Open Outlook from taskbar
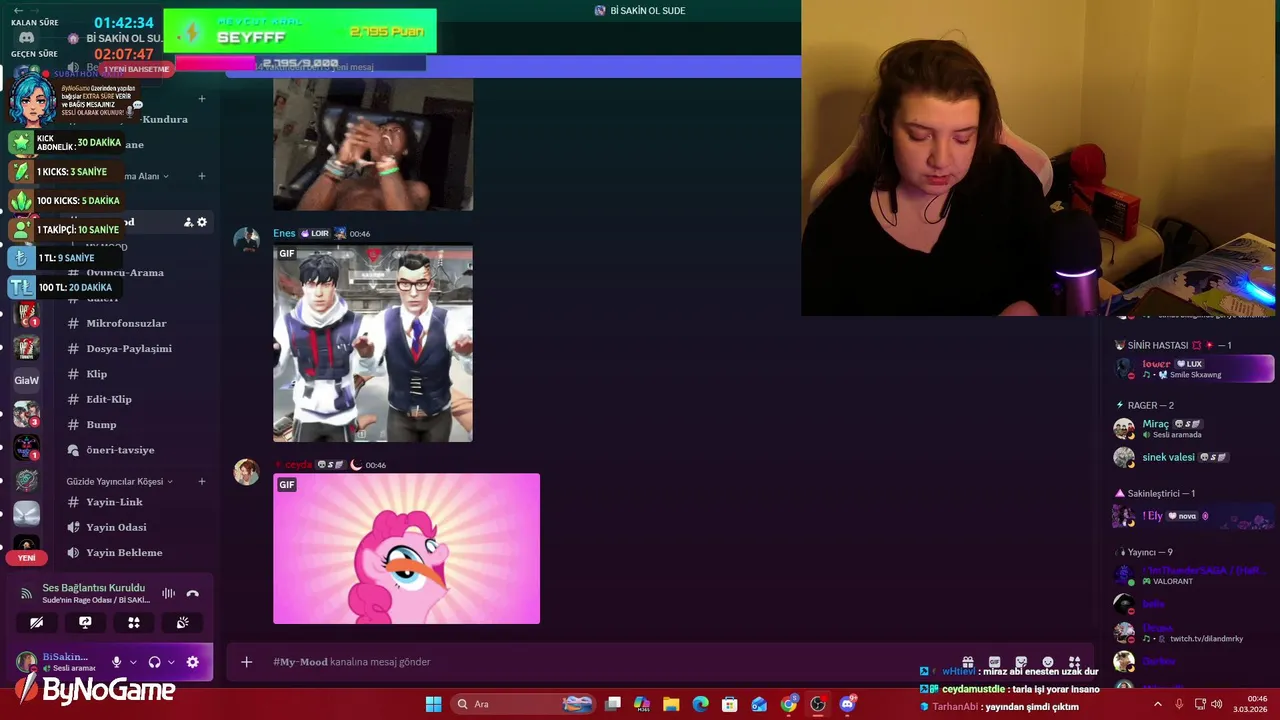This screenshot has width=1280, height=720. click(x=759, y=704)
